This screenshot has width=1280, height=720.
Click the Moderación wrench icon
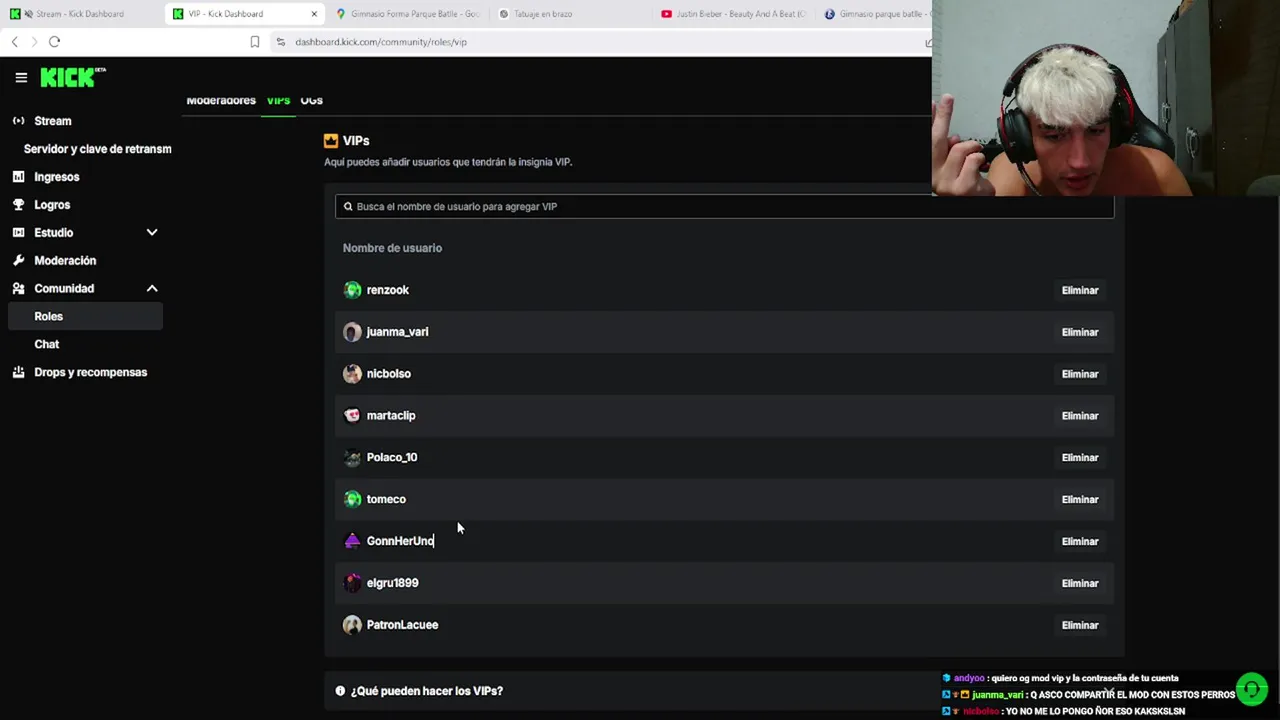18,261
